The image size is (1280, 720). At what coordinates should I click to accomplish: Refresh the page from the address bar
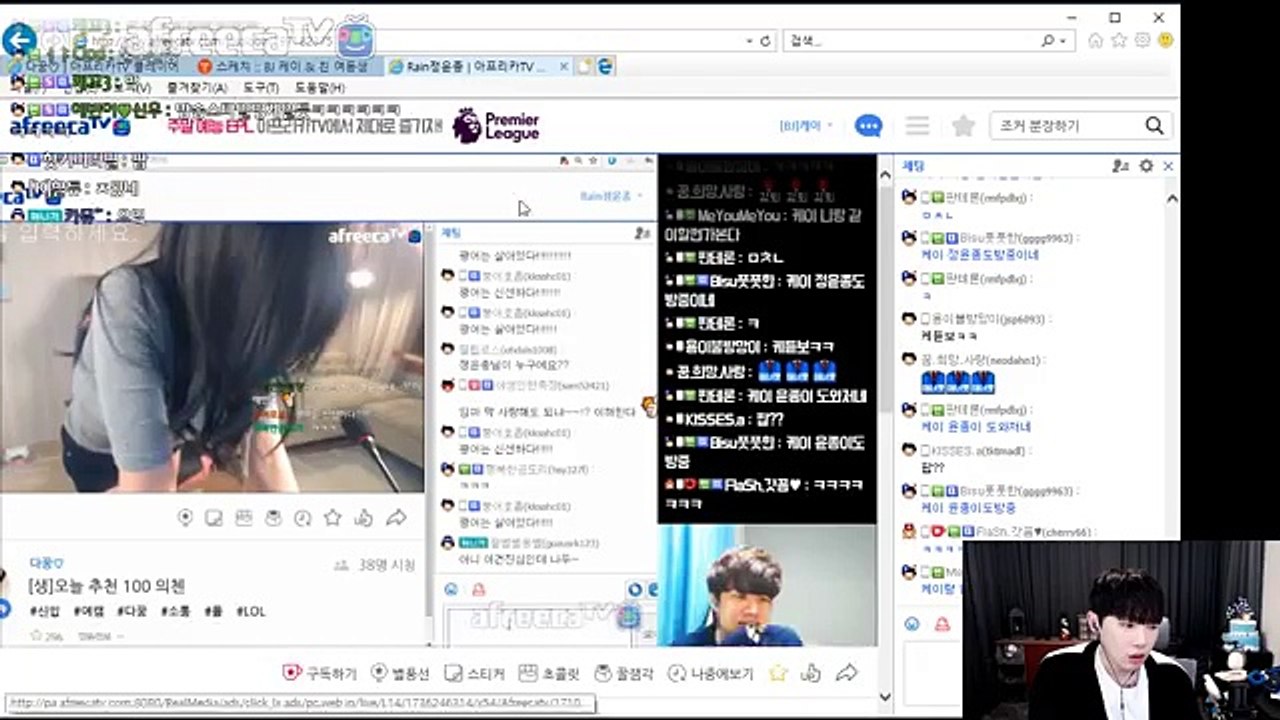pyautogui.click(x=766, y=41)
